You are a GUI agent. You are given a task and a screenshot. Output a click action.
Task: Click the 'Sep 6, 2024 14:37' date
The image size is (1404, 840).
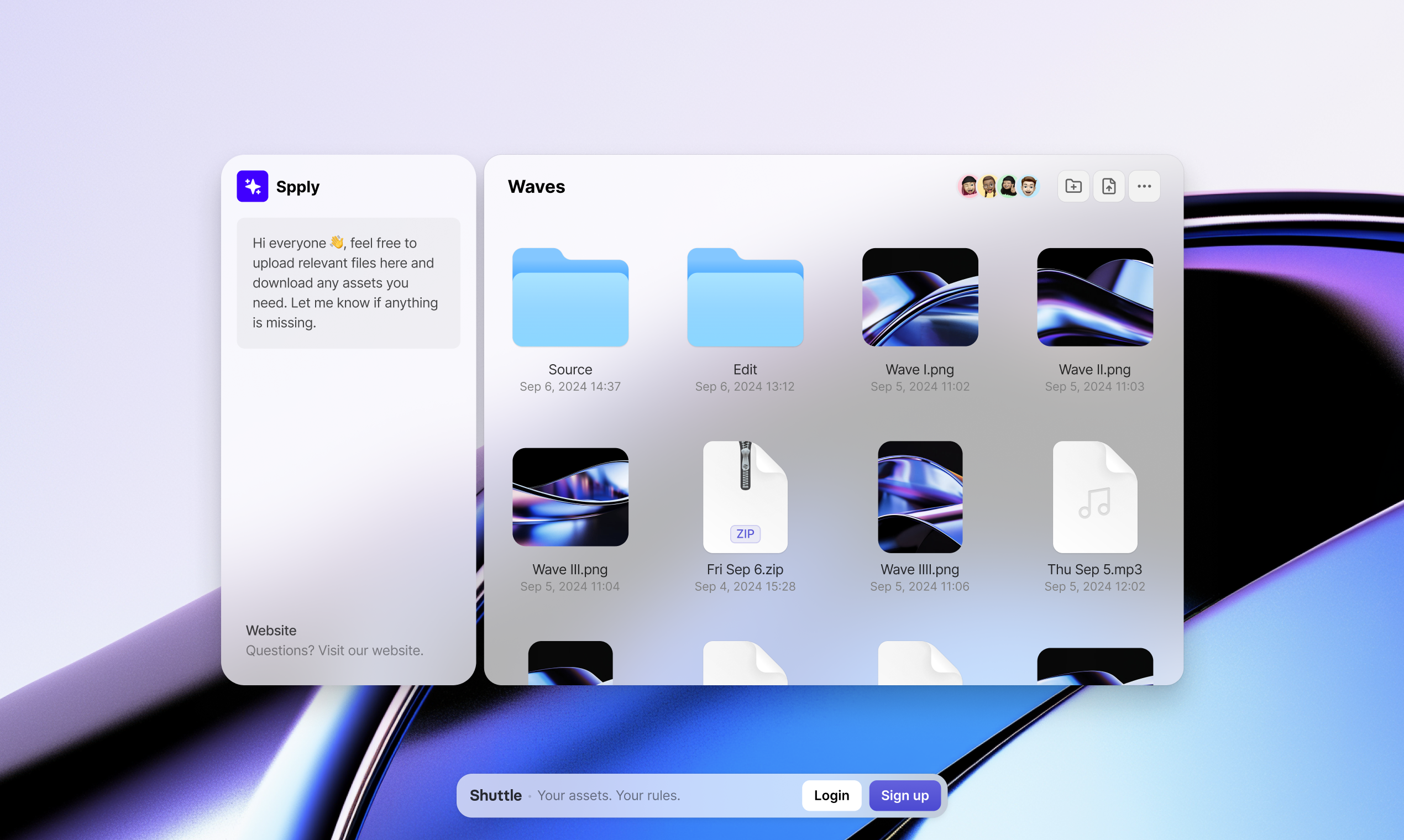coord(570,387)
